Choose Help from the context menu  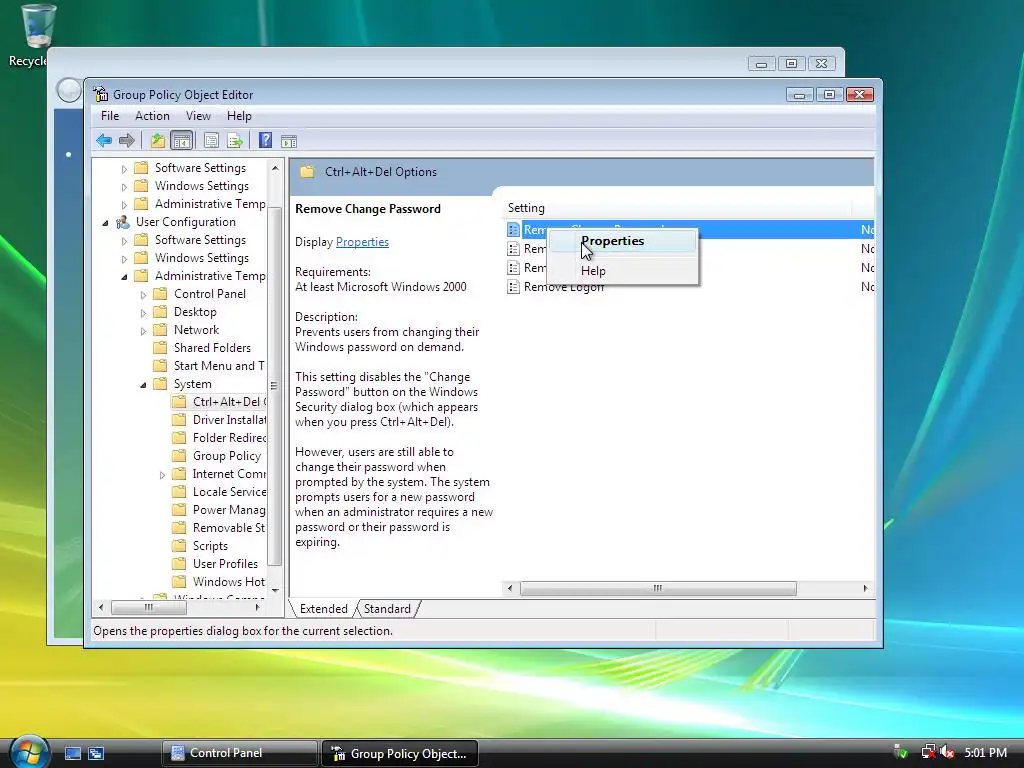point(622,270)
